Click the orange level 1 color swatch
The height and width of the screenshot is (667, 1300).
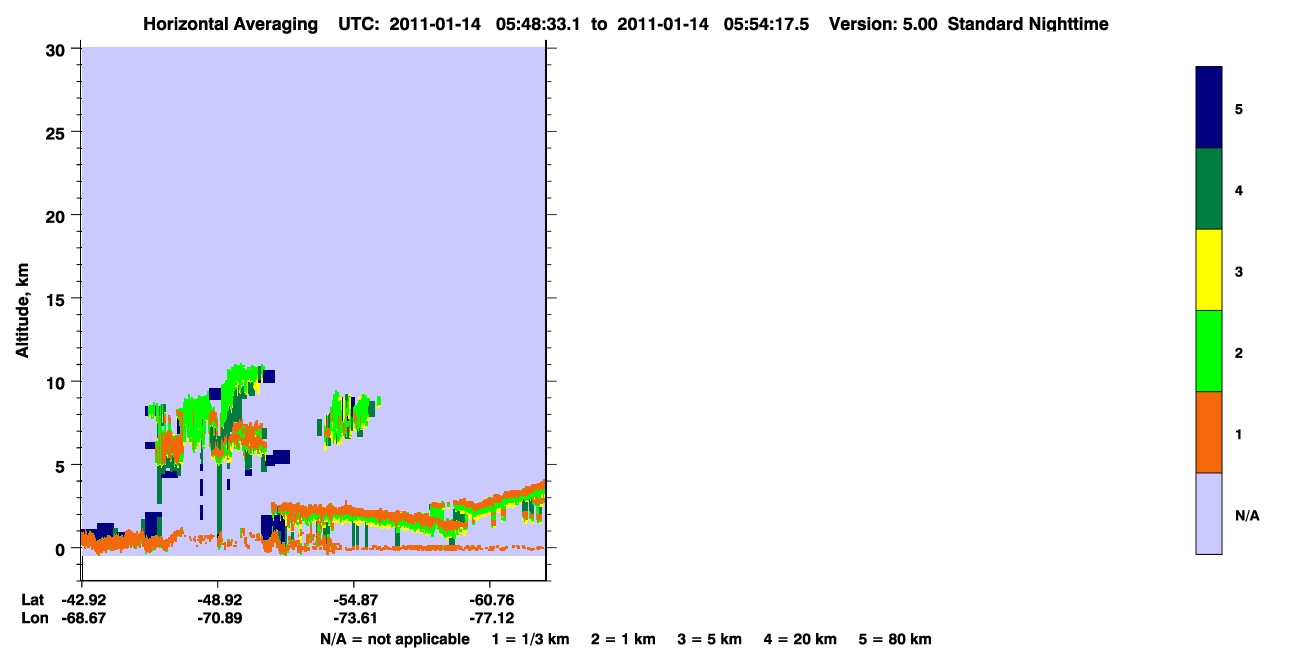tap(1209, 432)
